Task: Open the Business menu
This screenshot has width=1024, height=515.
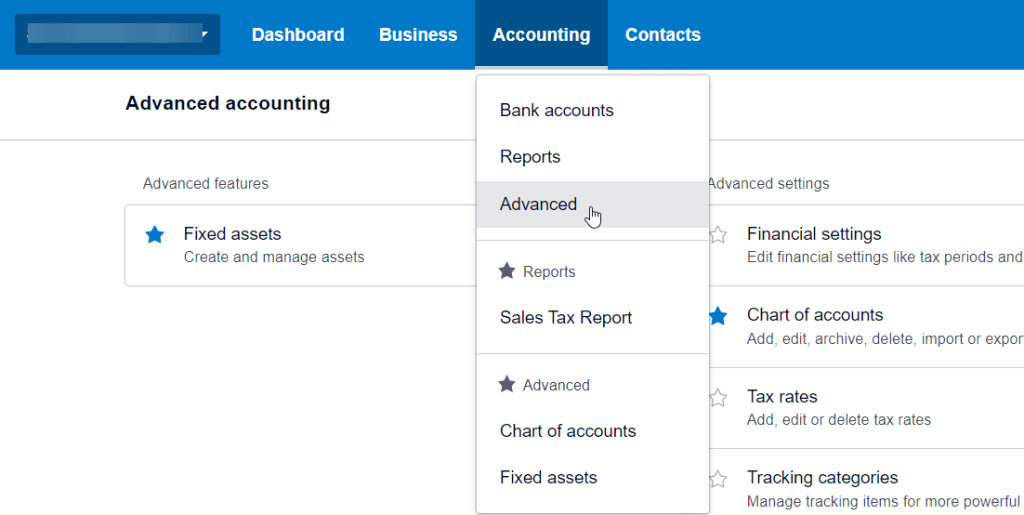Action: coord(418,35)
